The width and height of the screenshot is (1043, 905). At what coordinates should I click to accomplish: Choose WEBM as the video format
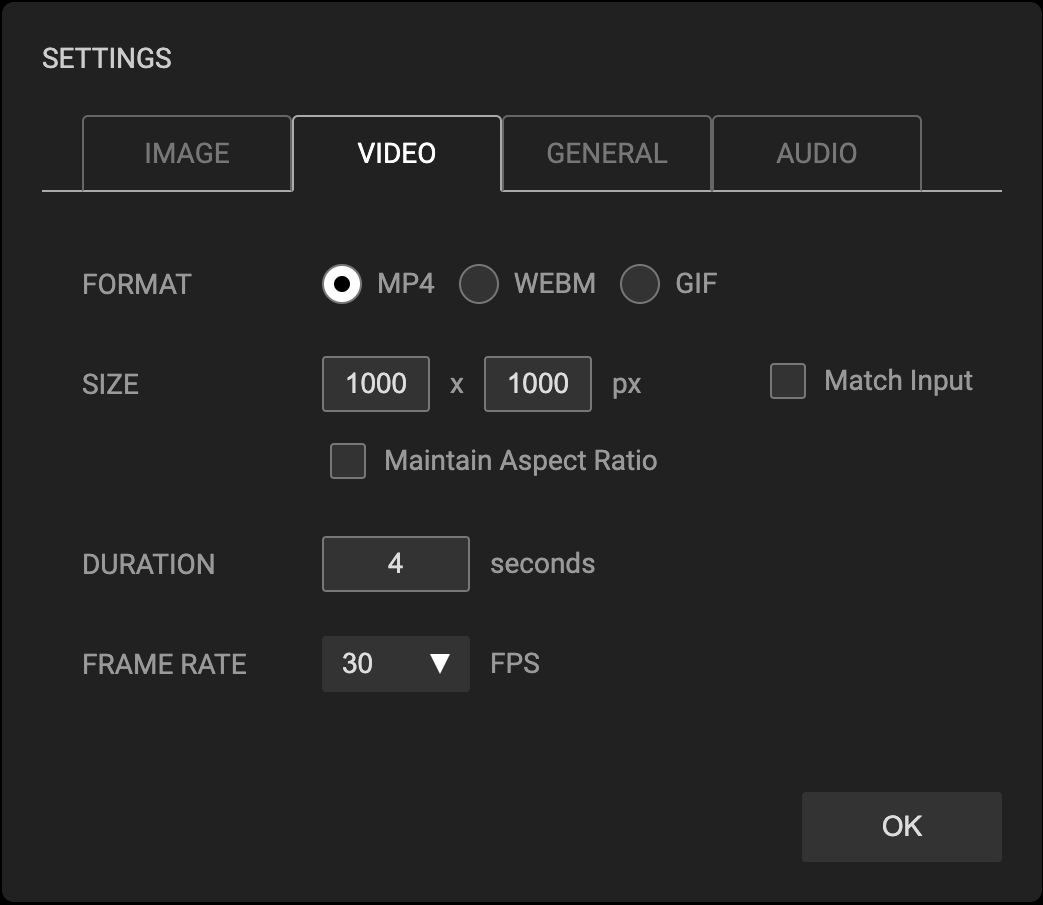click(479, 284)
